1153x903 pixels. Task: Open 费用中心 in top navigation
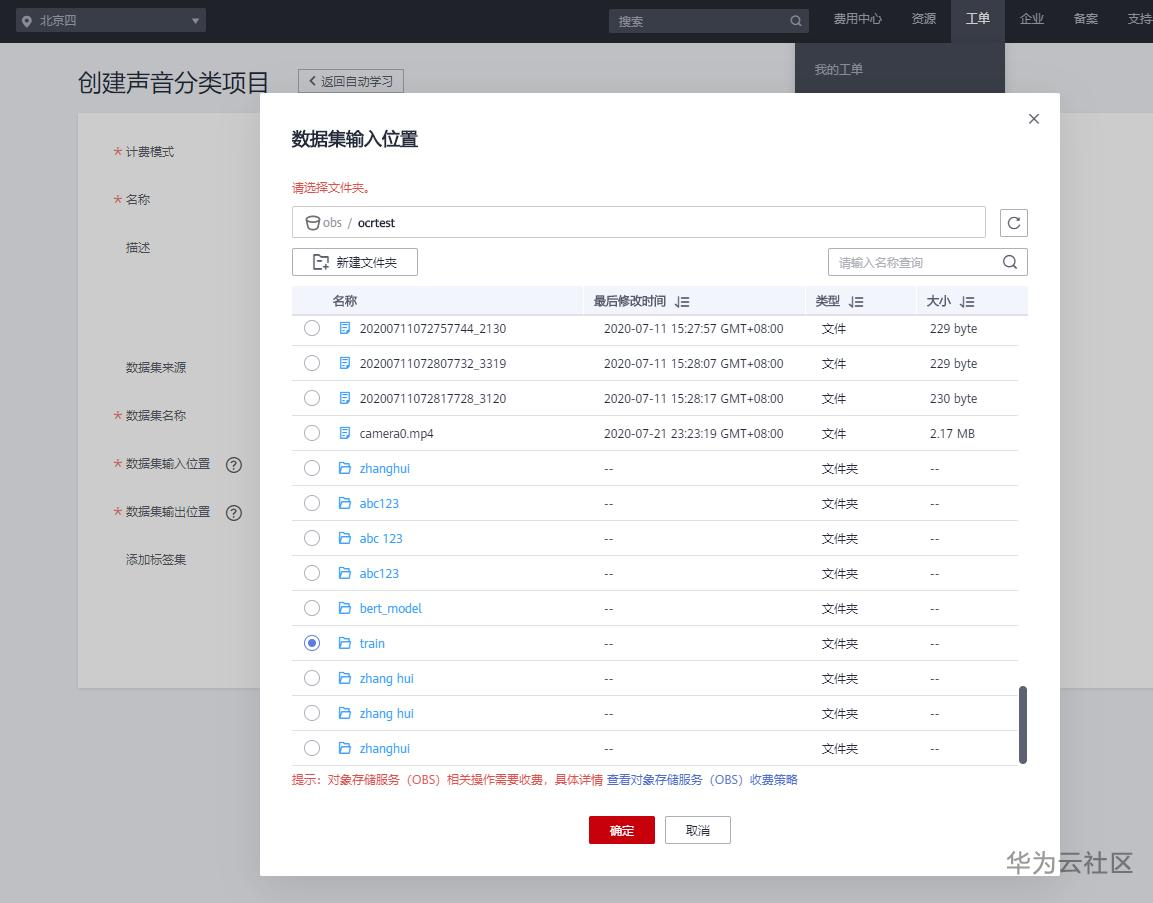[857, 19]
